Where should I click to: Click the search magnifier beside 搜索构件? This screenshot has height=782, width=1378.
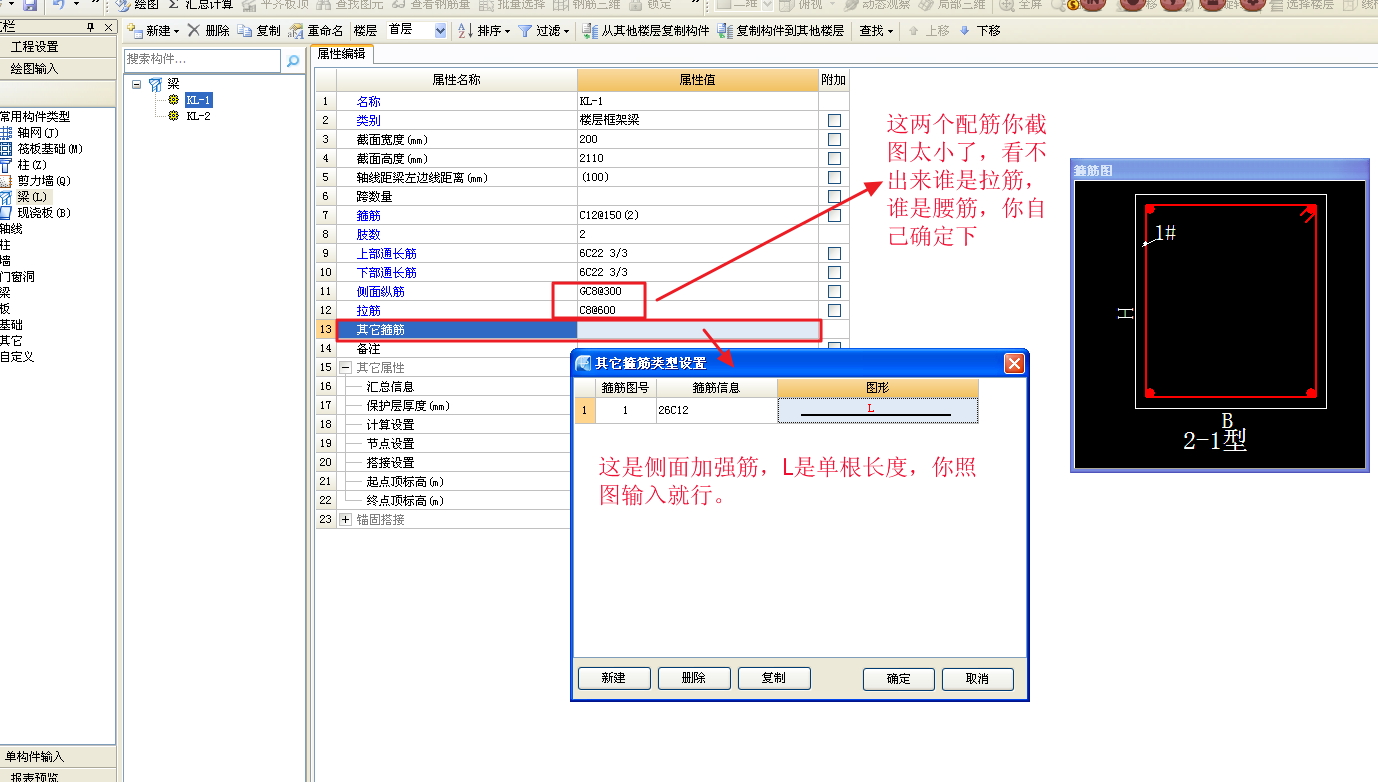293,61
